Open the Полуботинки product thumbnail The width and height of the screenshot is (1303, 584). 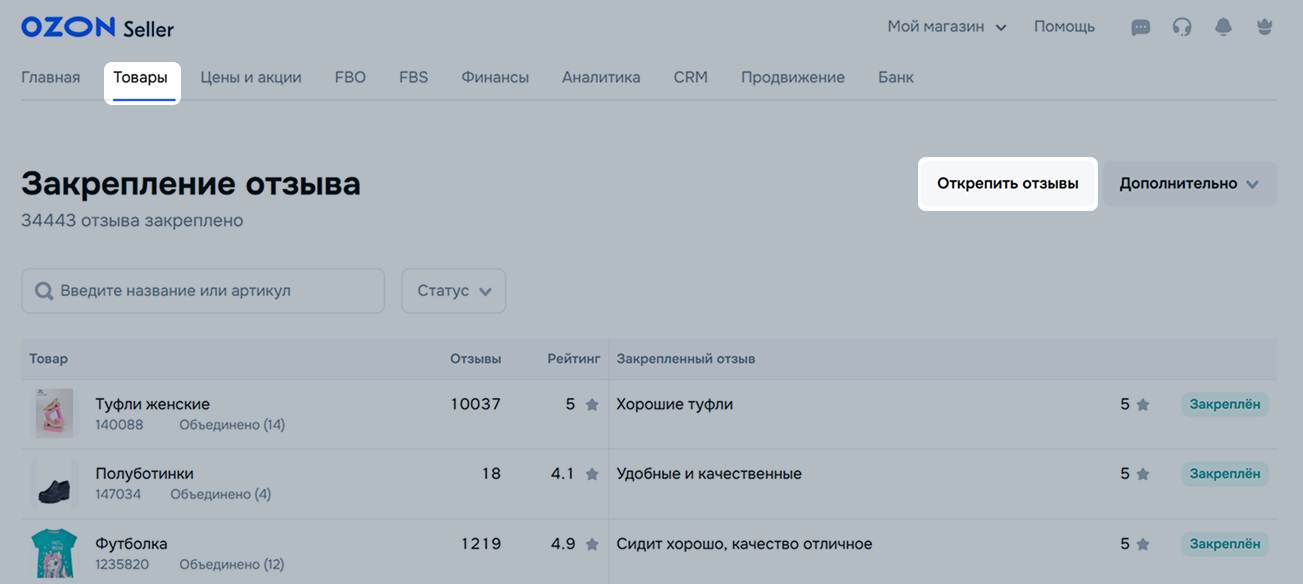point(54,484)
